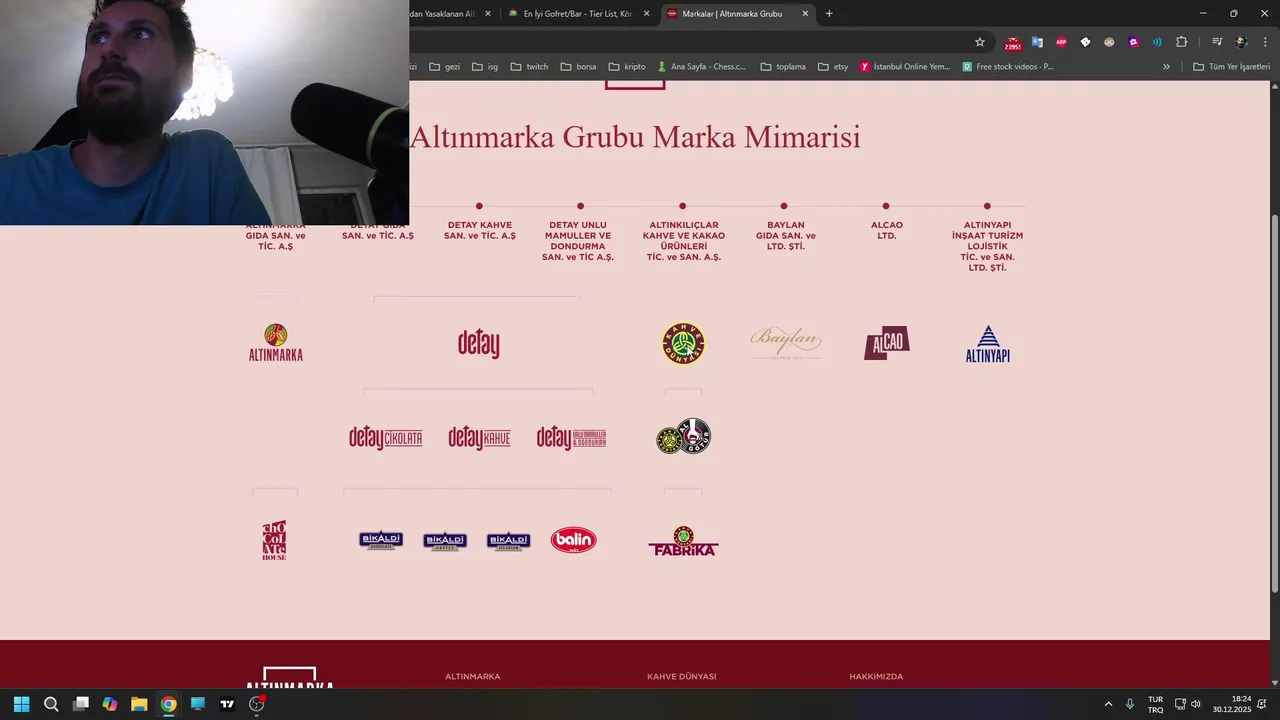Open the taskbar clock showing 18:24
1280x720 pixels.
pyautogui.click(x=1232, y=704)
